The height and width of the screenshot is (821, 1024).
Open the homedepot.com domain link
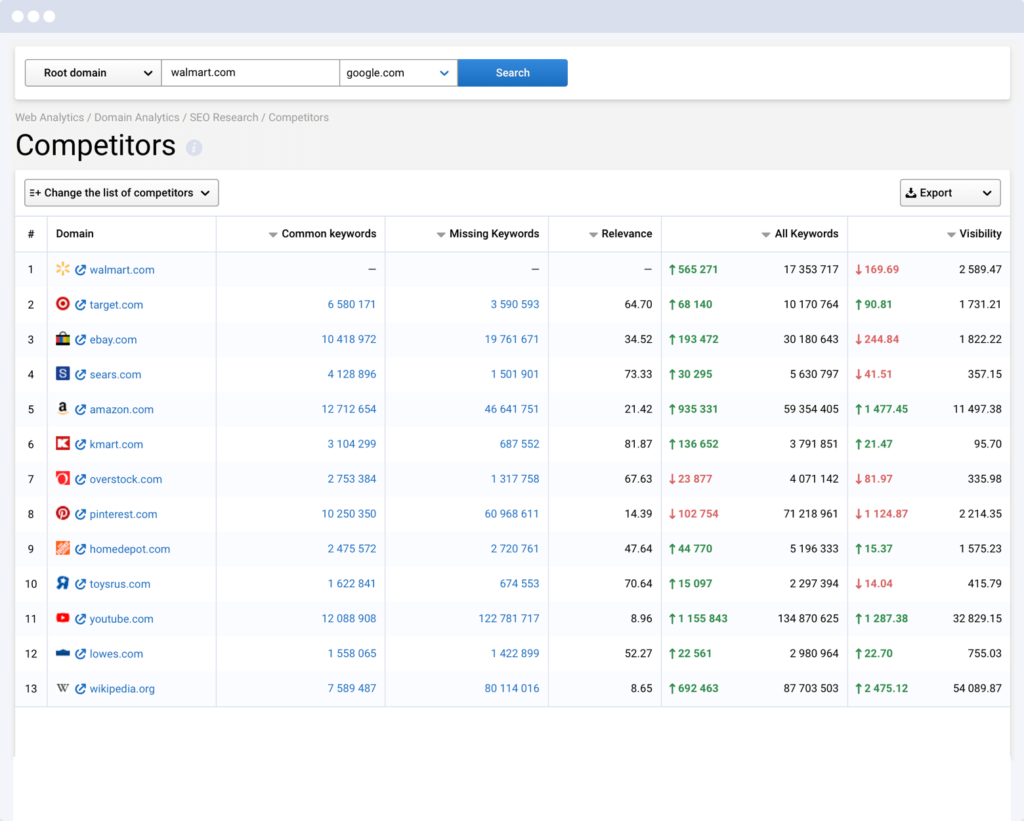click(130, 549)
